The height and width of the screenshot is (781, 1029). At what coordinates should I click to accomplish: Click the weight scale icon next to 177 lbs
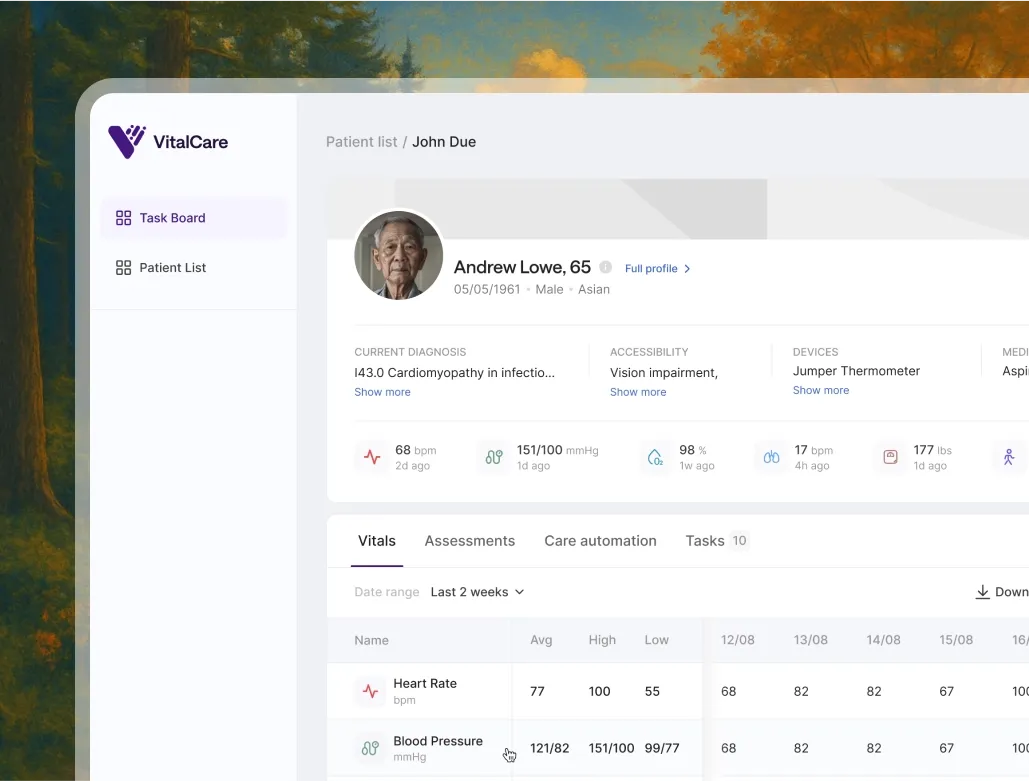891,457
